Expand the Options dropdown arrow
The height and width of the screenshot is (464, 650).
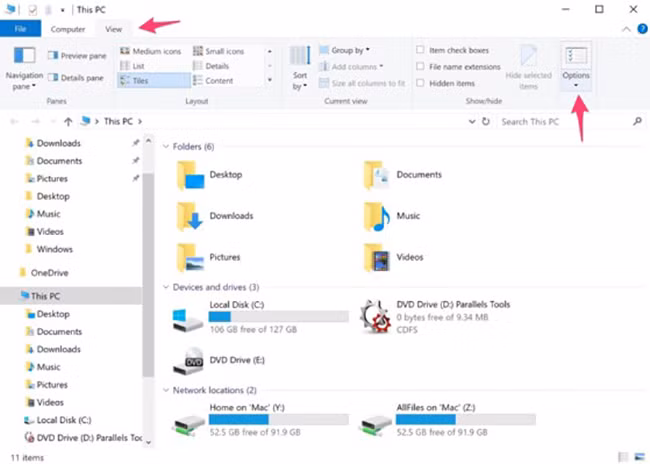click(576, 86)
